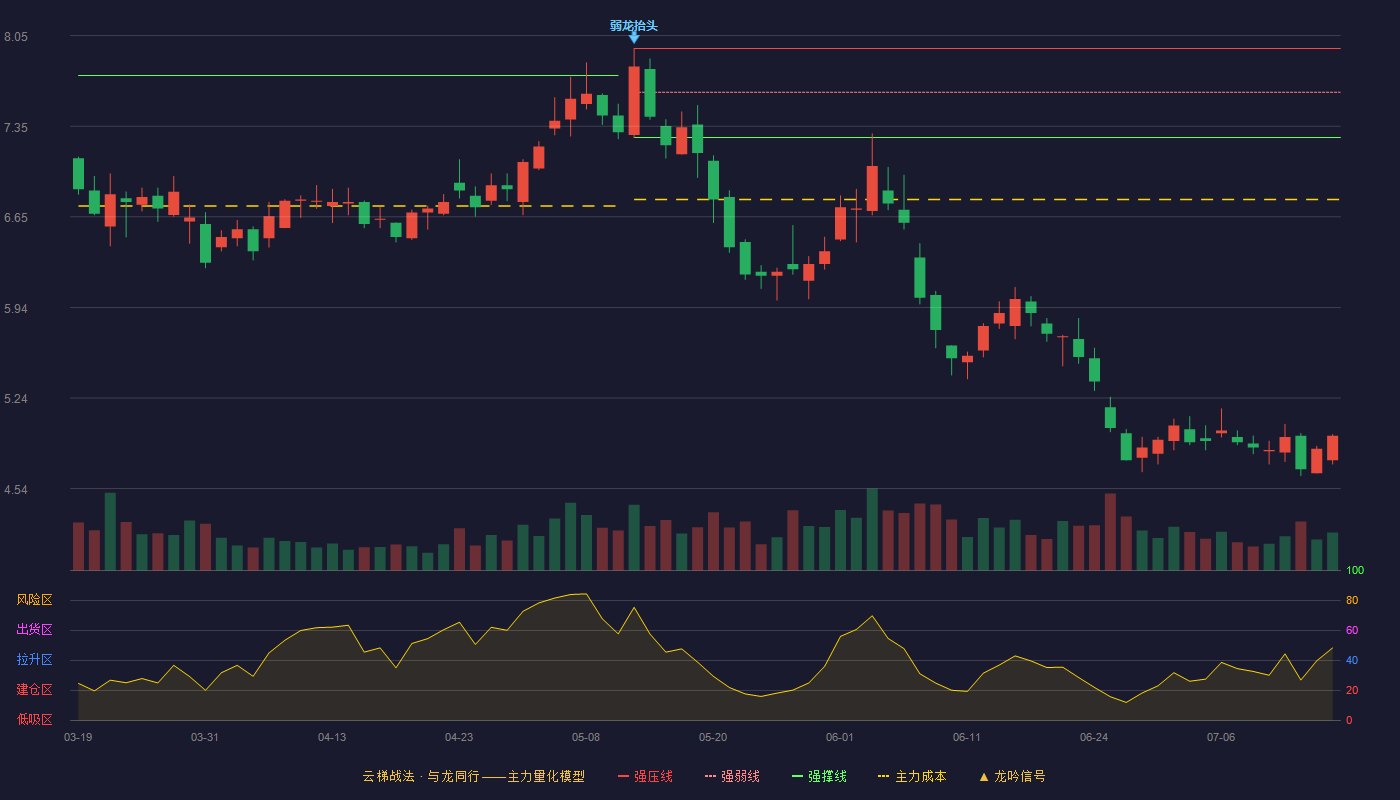Toggle the 云梯战法 主力量化模型 legend item
Viewport: 1400px width, 800px height.
473,776
